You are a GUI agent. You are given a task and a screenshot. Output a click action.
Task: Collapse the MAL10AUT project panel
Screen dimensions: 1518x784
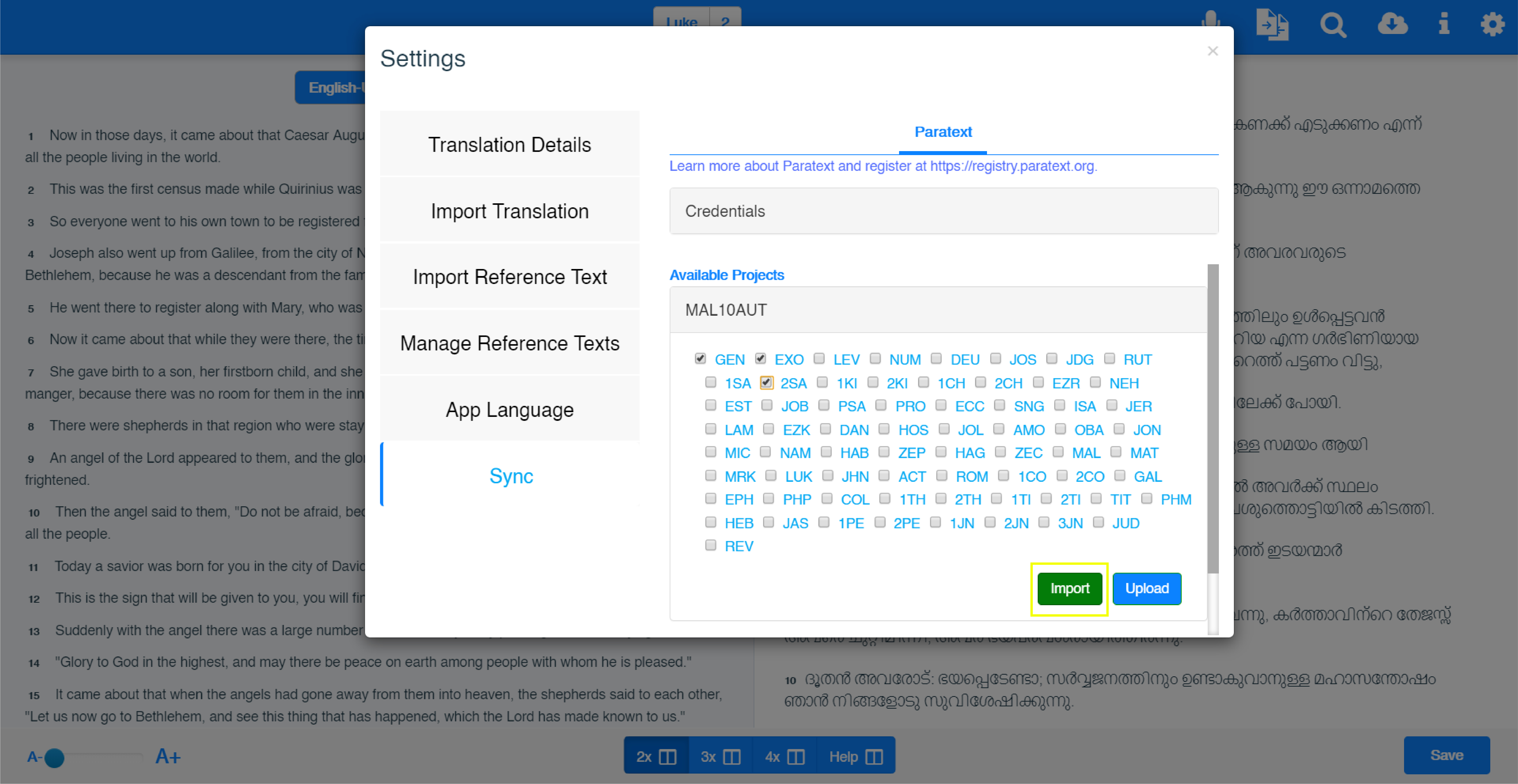click(938, 310)
